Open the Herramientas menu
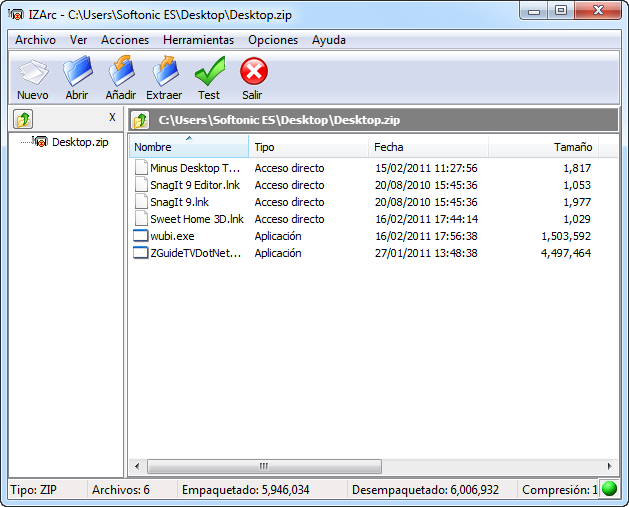Image resolution: width=629 pixels, height=507 pixels. coord(198,40)
